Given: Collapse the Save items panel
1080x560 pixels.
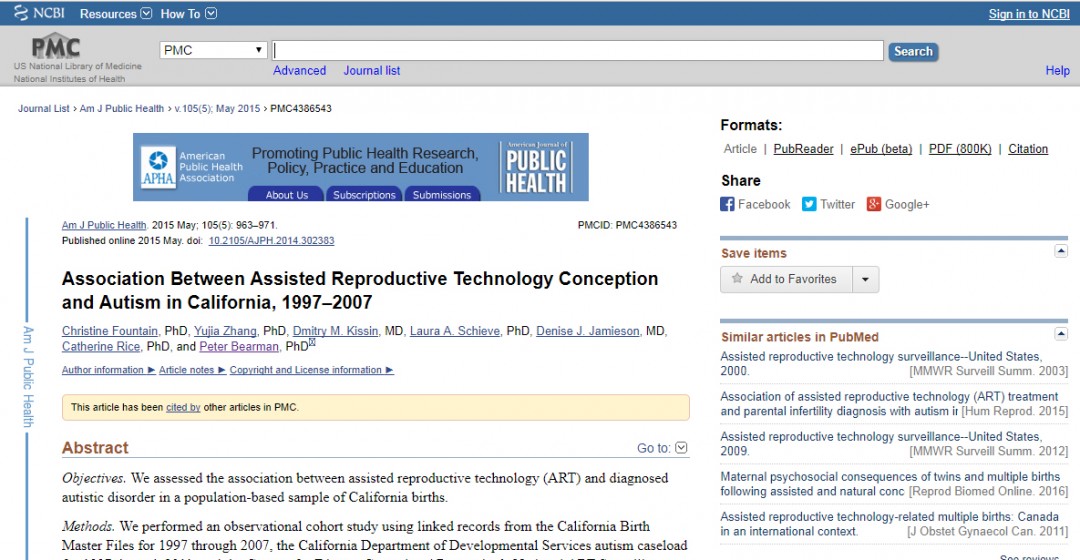Looking at the screenshot, I should [1061, 252].
